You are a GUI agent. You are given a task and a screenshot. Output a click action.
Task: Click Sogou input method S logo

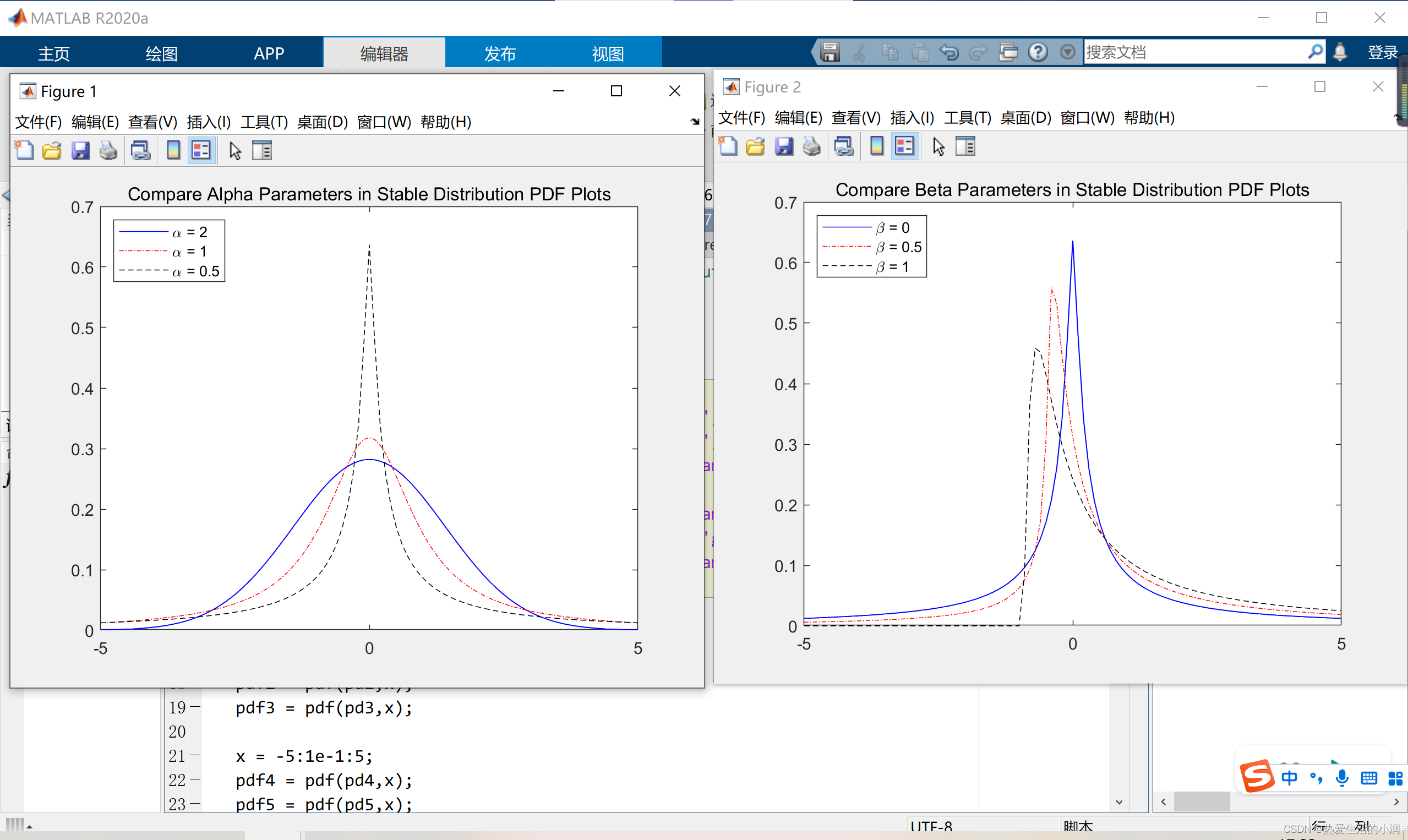pos(1257,777)
